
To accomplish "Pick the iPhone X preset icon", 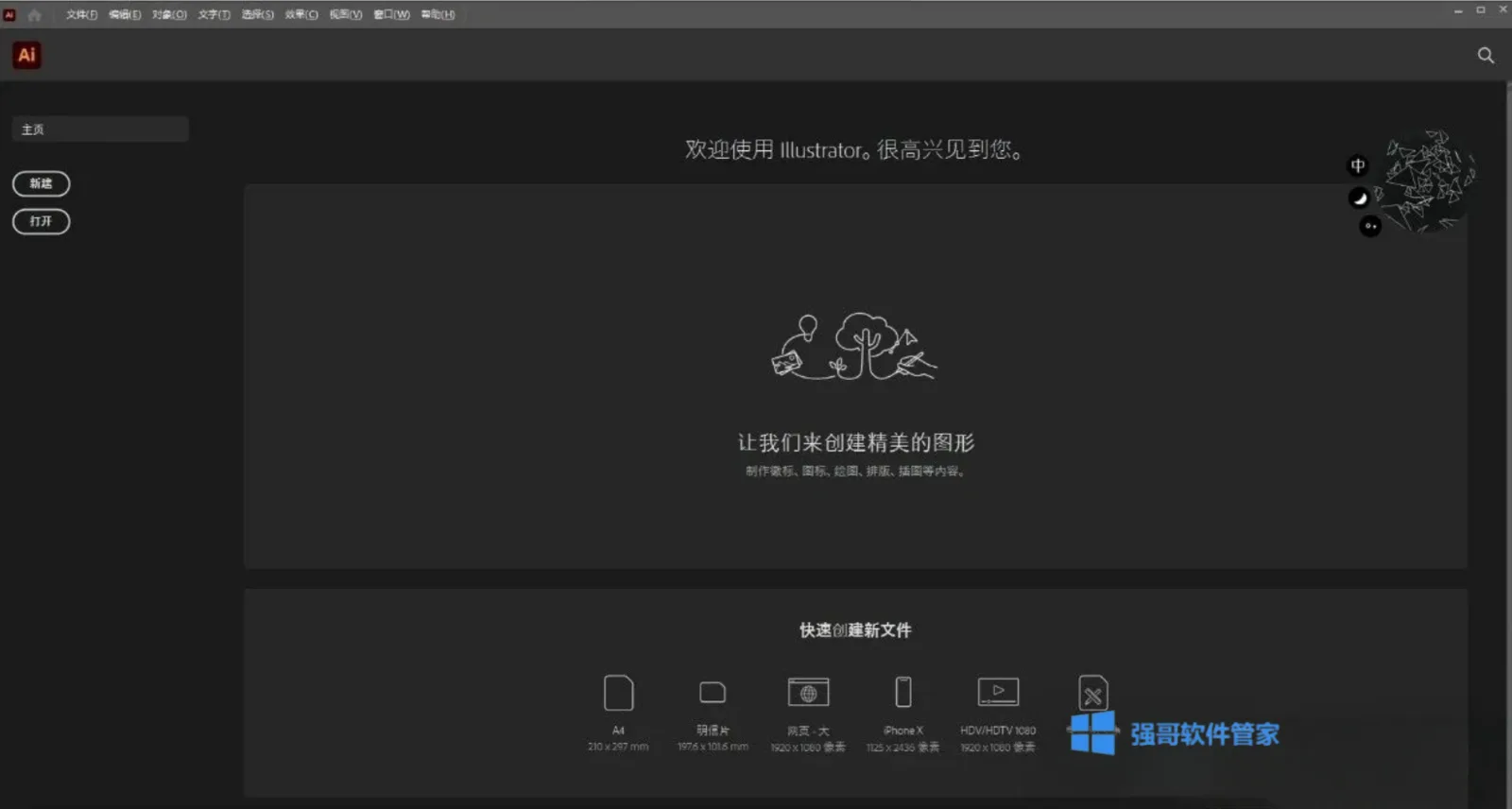I will (903, 692).
